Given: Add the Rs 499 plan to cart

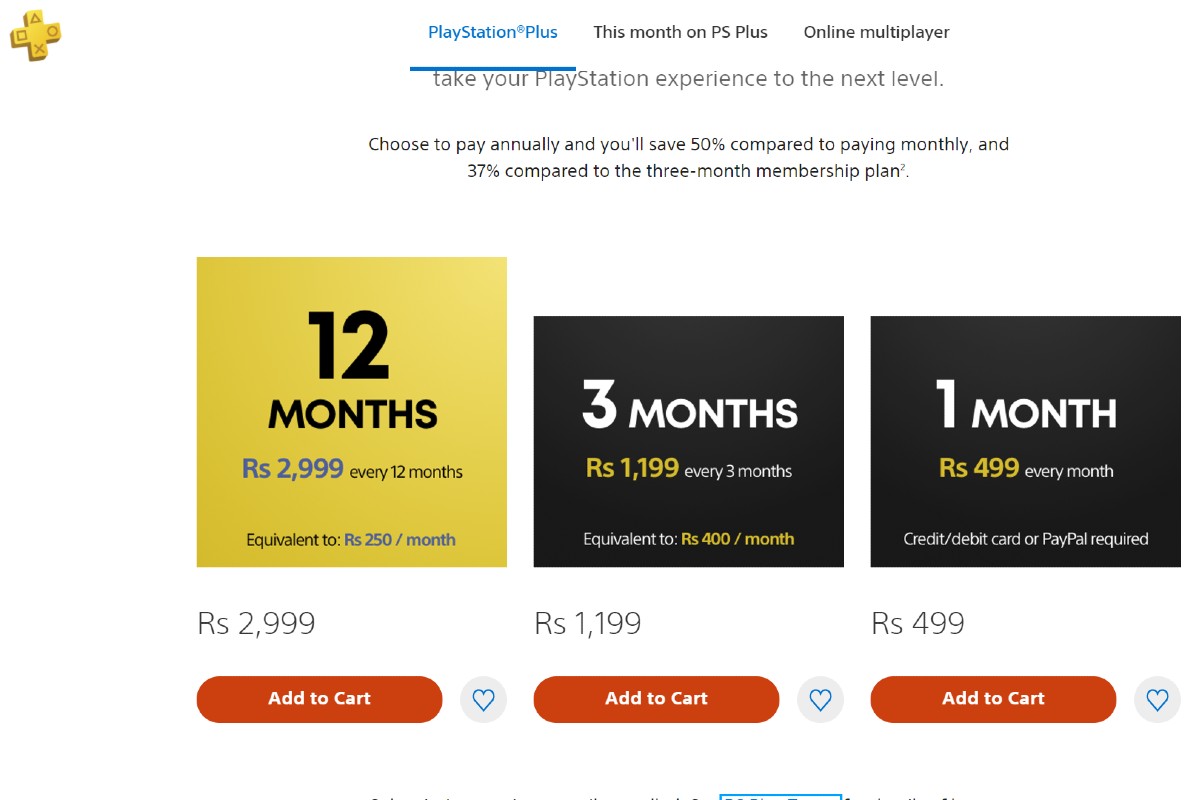Looking at the screenshot, I should coord(993,699).
